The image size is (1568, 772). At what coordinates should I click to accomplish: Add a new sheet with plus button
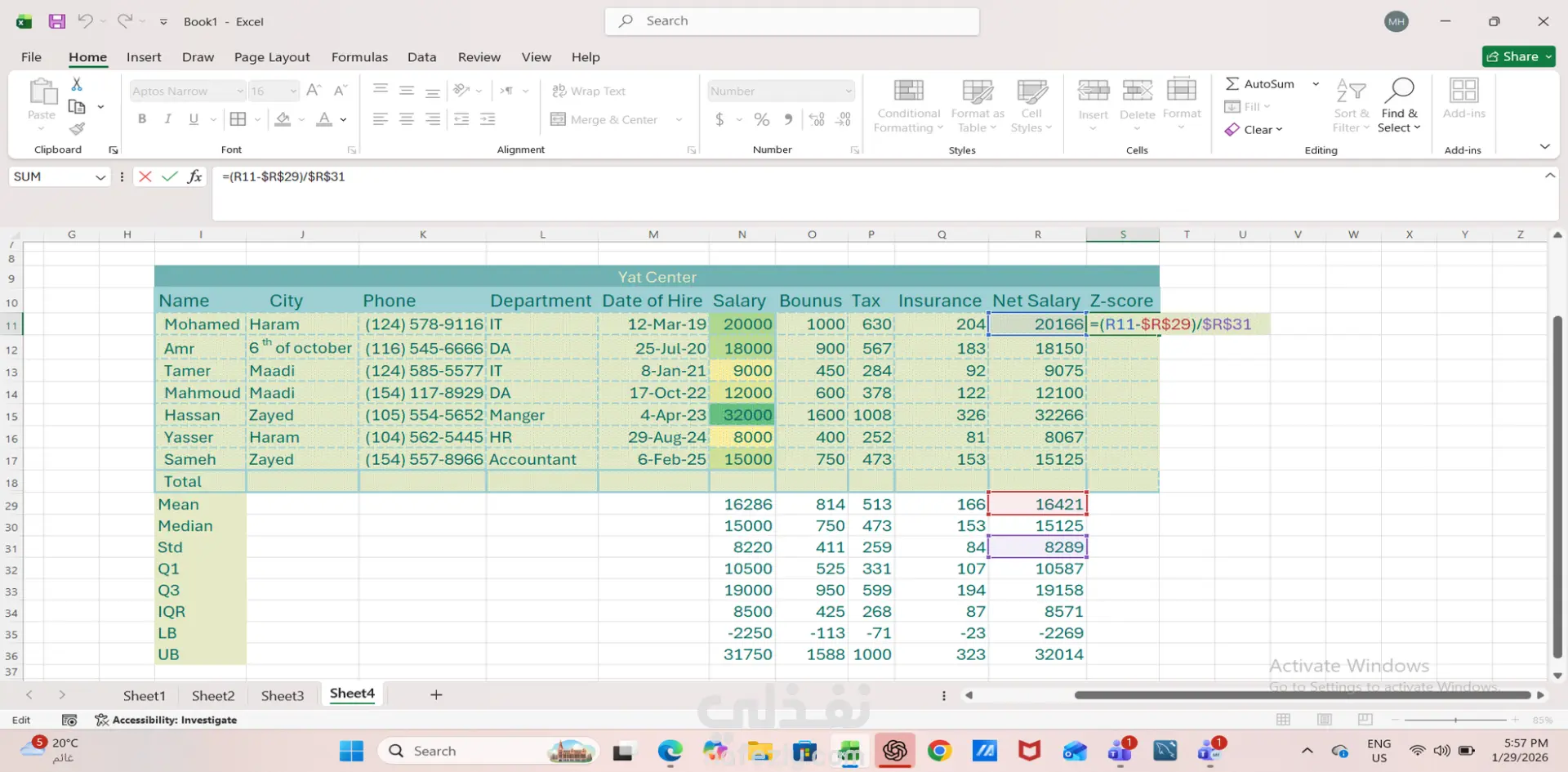[x=436, y=695]
